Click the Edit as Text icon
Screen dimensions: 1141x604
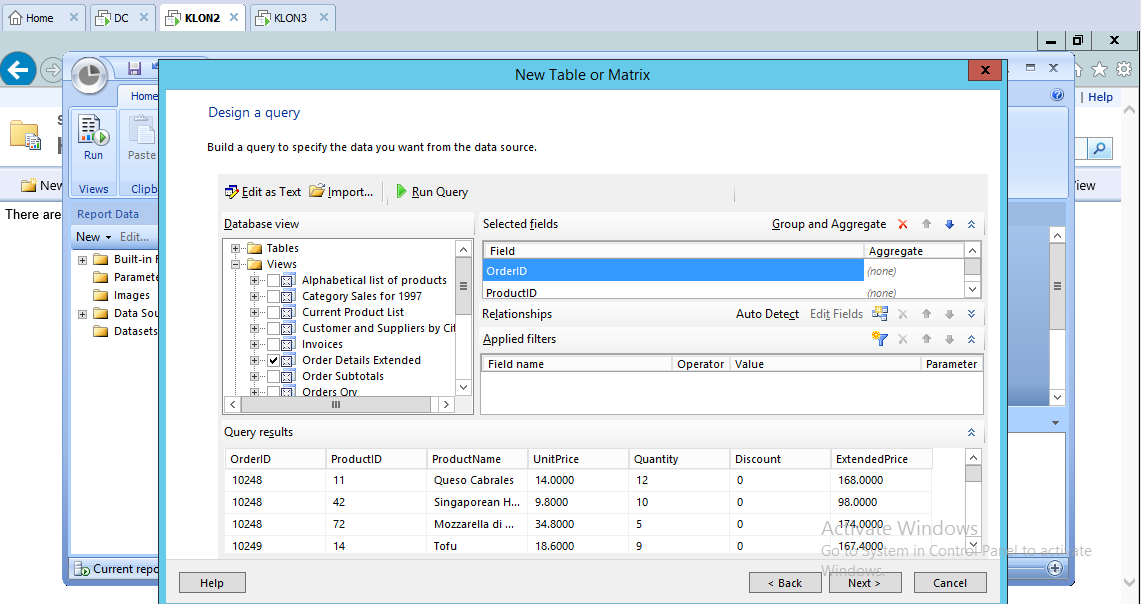(232, 192)
